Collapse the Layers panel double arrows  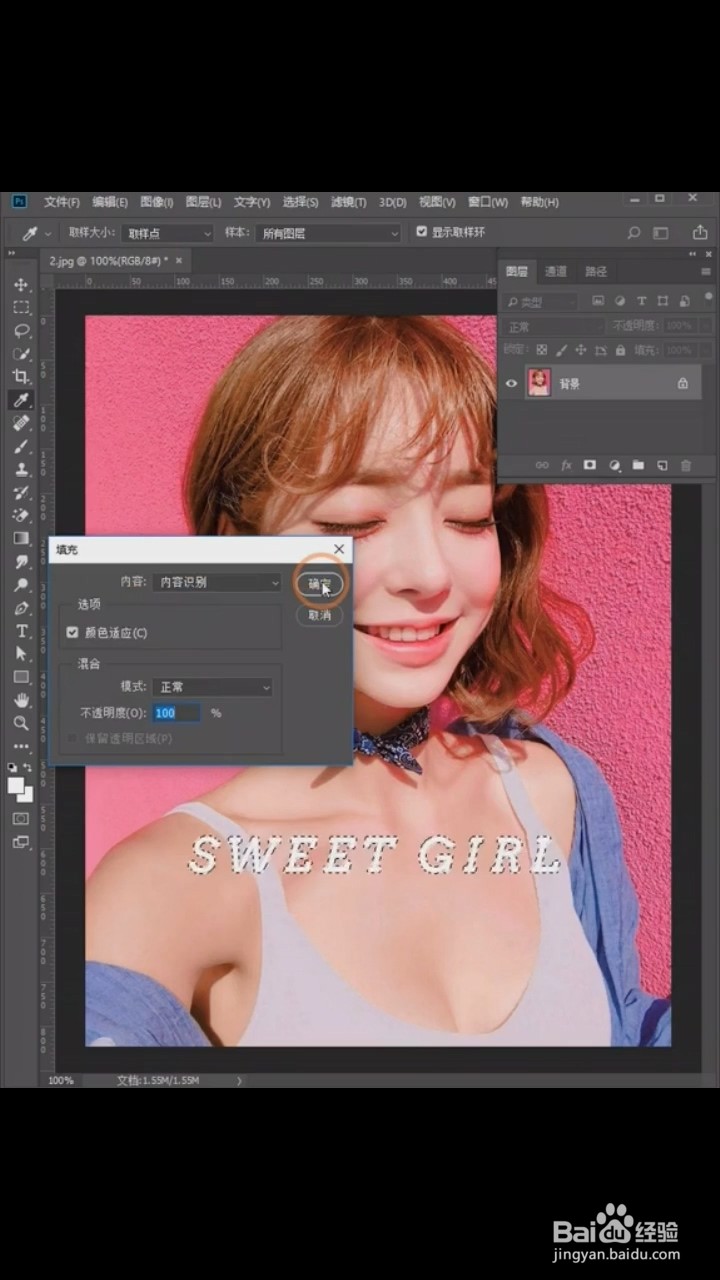click(693, 254)
